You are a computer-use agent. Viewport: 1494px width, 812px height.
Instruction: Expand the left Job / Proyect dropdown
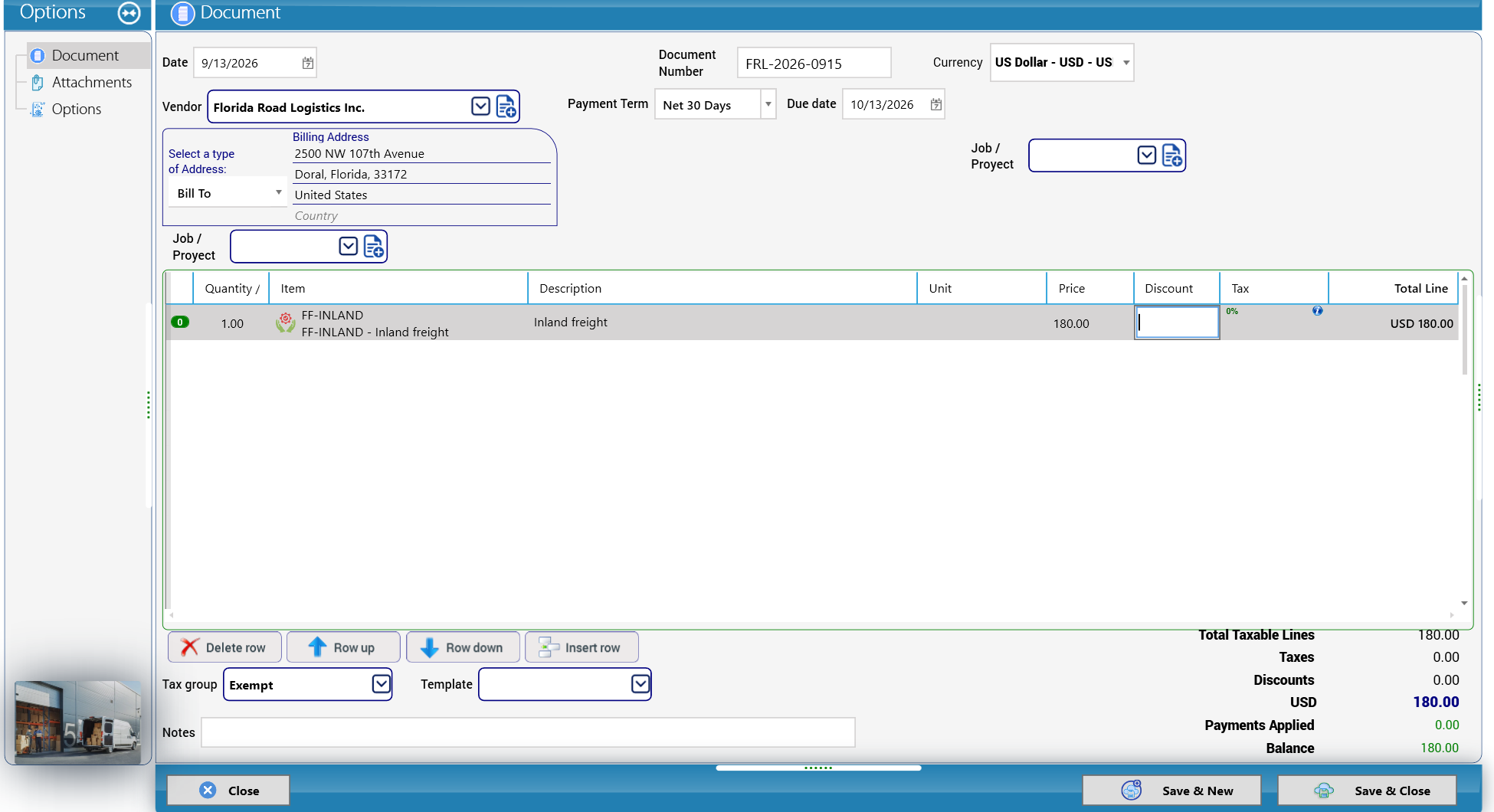coord(348,246)
